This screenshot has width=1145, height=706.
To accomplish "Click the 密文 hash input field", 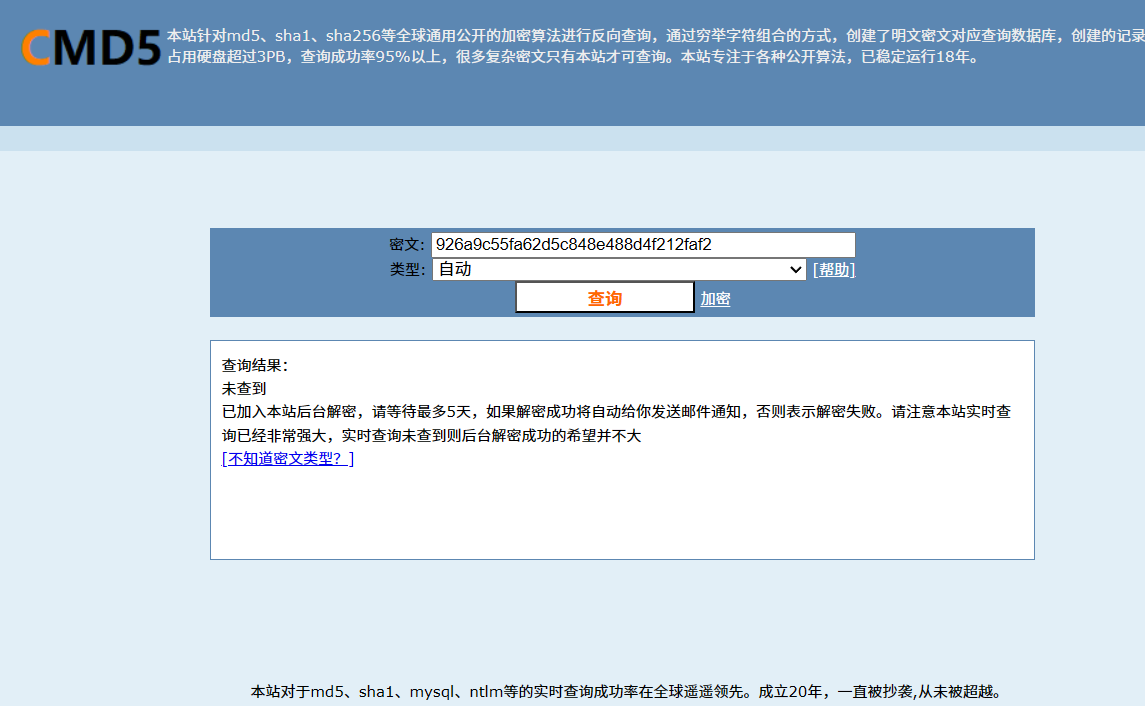I will point(643,245).
